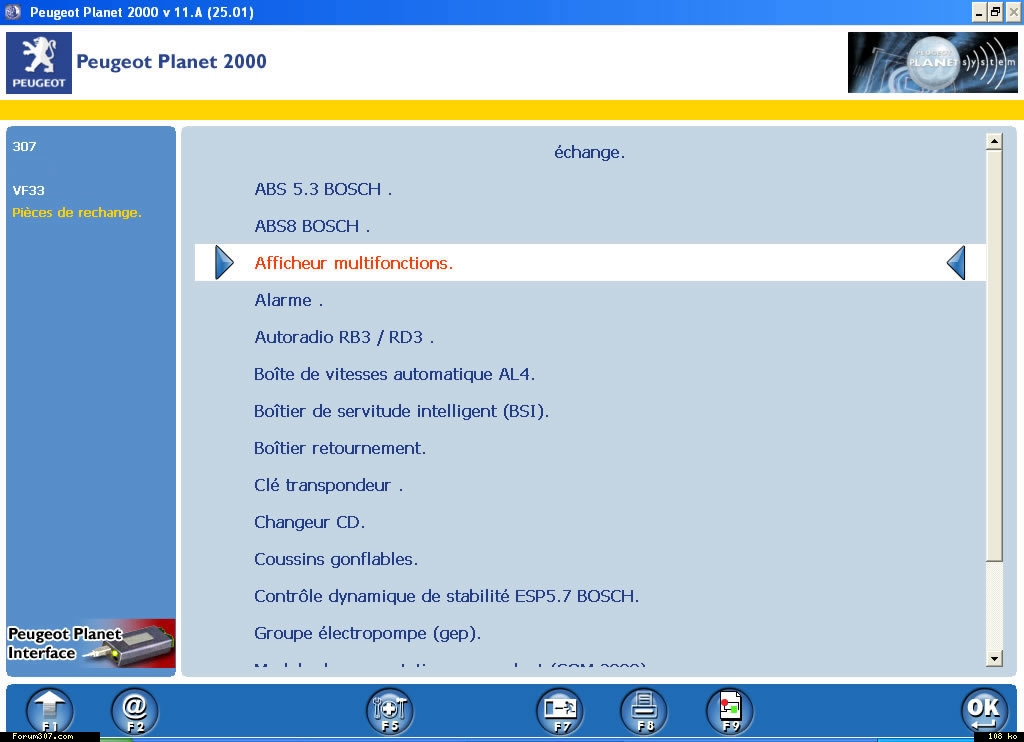Click the Peugeot lion logo
Image resolution: width=1024 pixels, height=742 pixels.
click(x=39, y=63)
